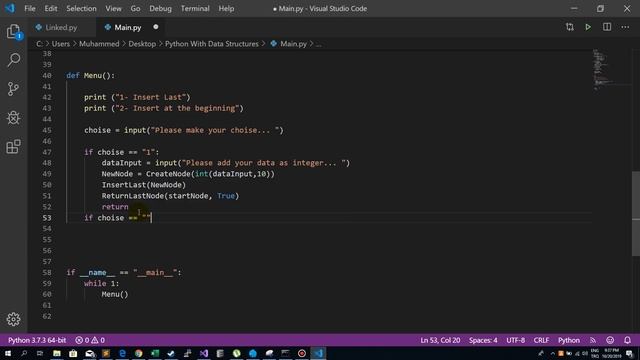Open the Go menu
This screenshot has height=360, width=640.
[135, 9]
